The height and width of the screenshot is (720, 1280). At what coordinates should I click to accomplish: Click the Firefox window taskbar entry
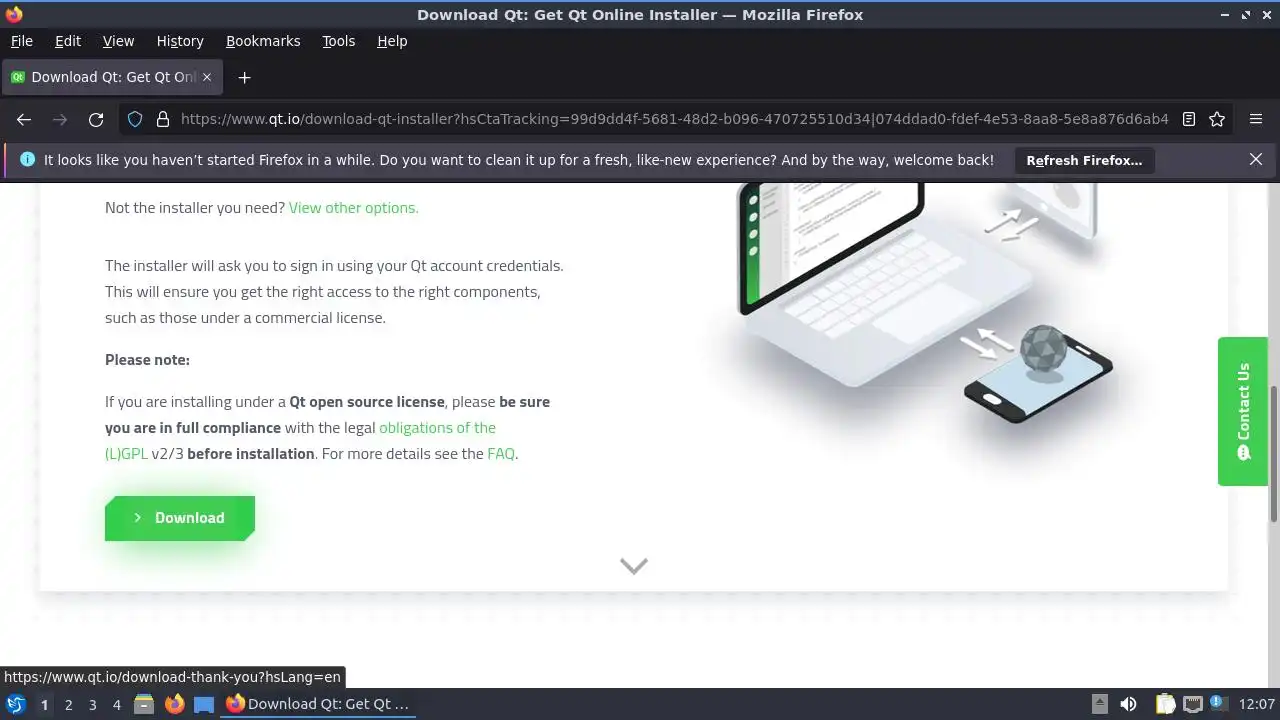tap(318, 704)
